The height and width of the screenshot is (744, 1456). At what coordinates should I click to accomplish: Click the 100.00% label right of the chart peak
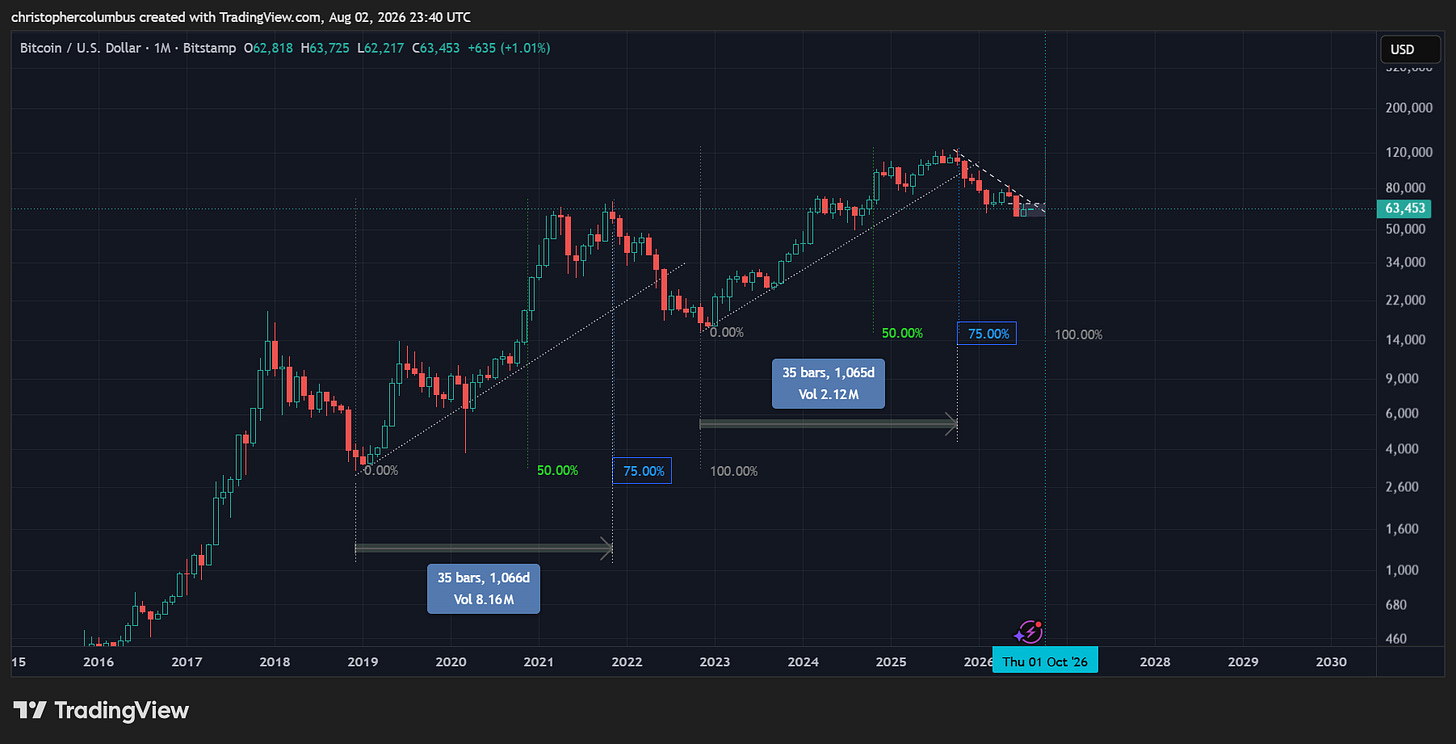pyautogui.click(x=1079, y=334)
